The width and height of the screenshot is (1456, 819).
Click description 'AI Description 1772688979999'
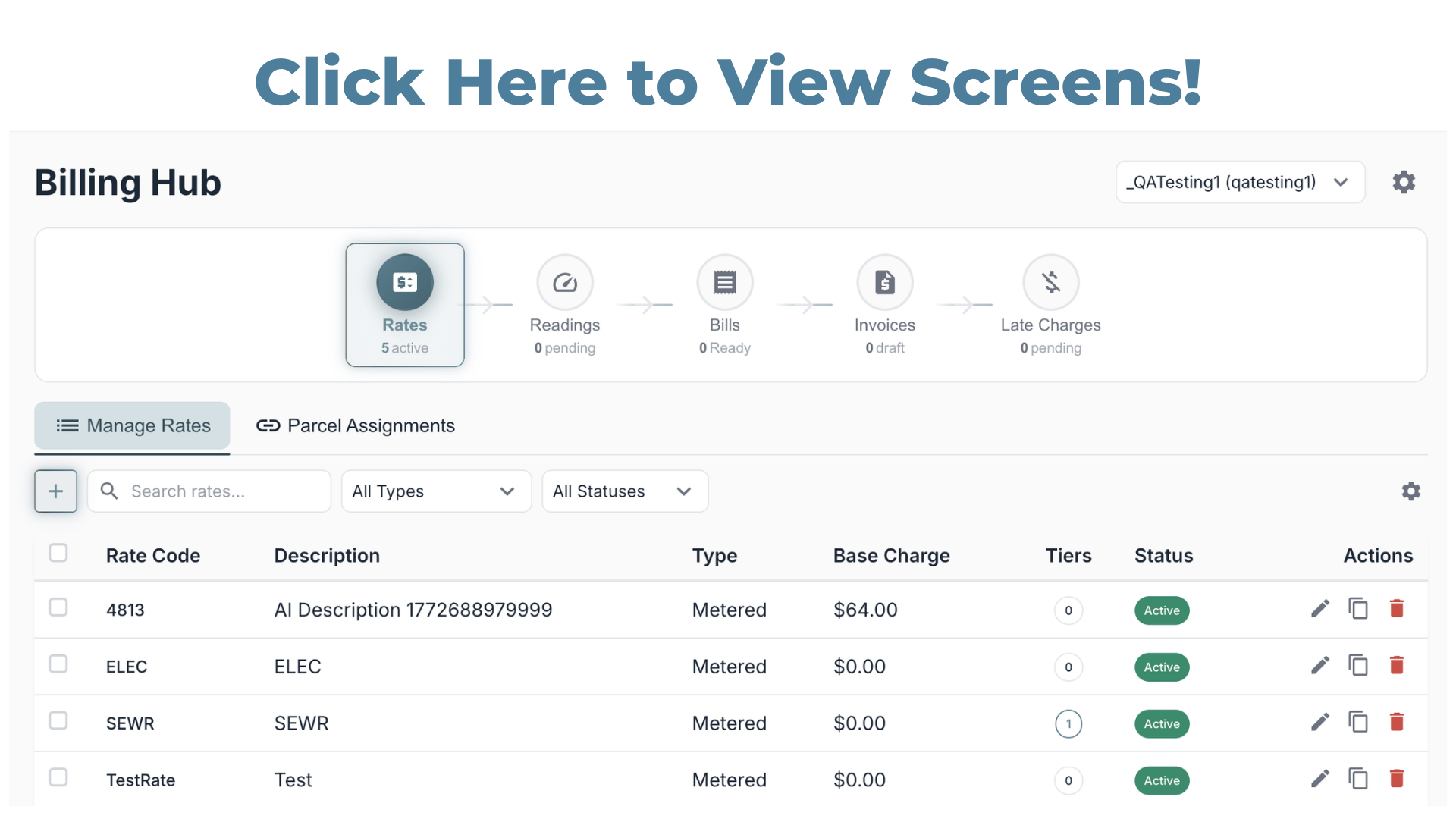click(413, 610)
